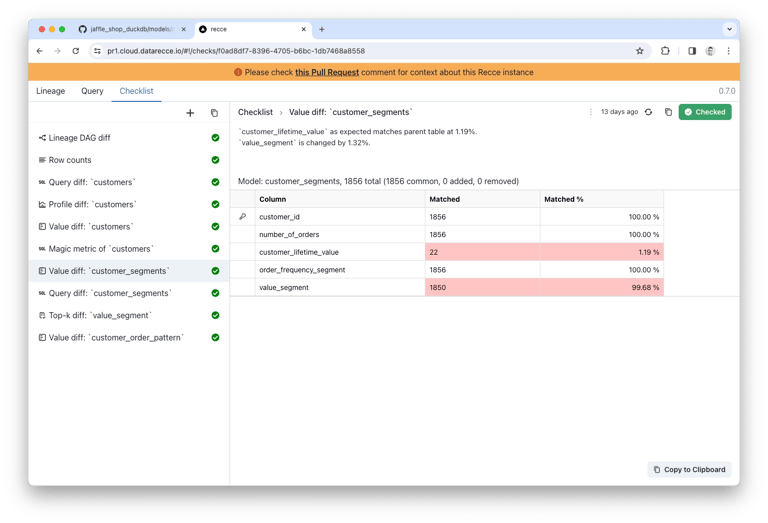Open Row counts check
Image resolution: width=768 pixels, height=523 pixels.
coord(128,160)
